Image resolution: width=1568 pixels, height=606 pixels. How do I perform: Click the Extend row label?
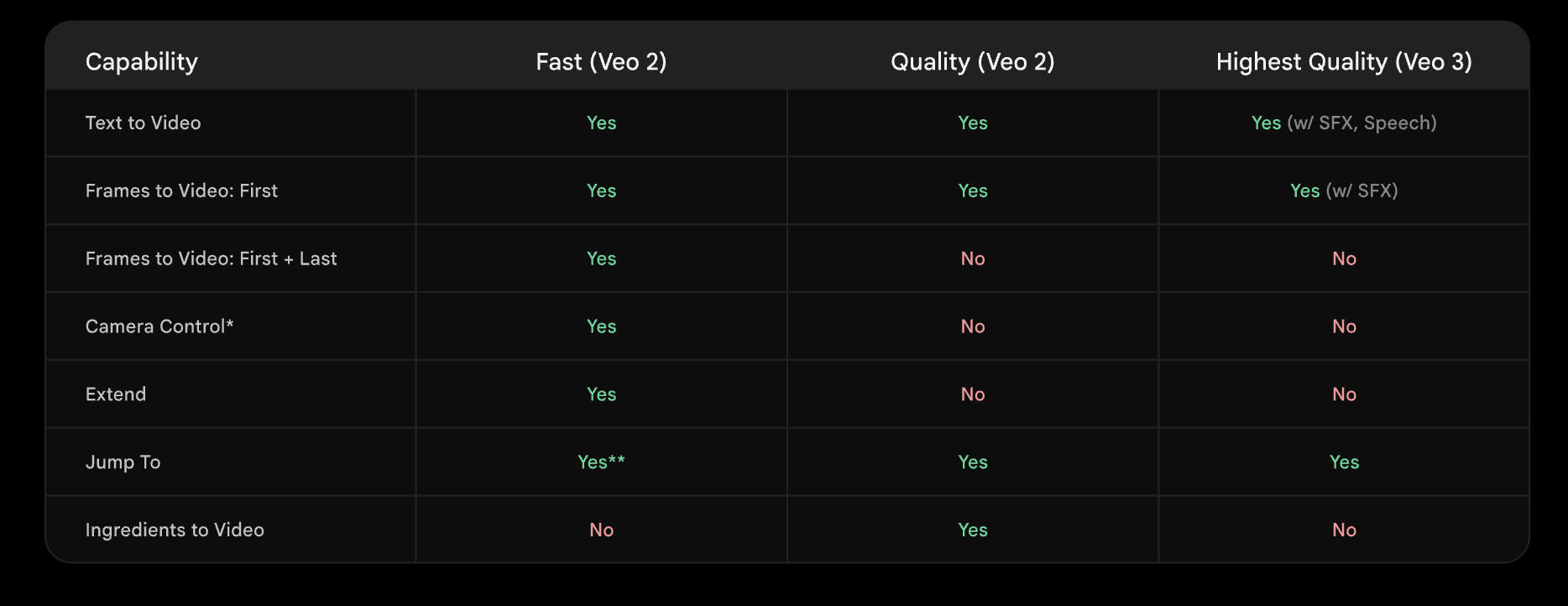(116, 394)
